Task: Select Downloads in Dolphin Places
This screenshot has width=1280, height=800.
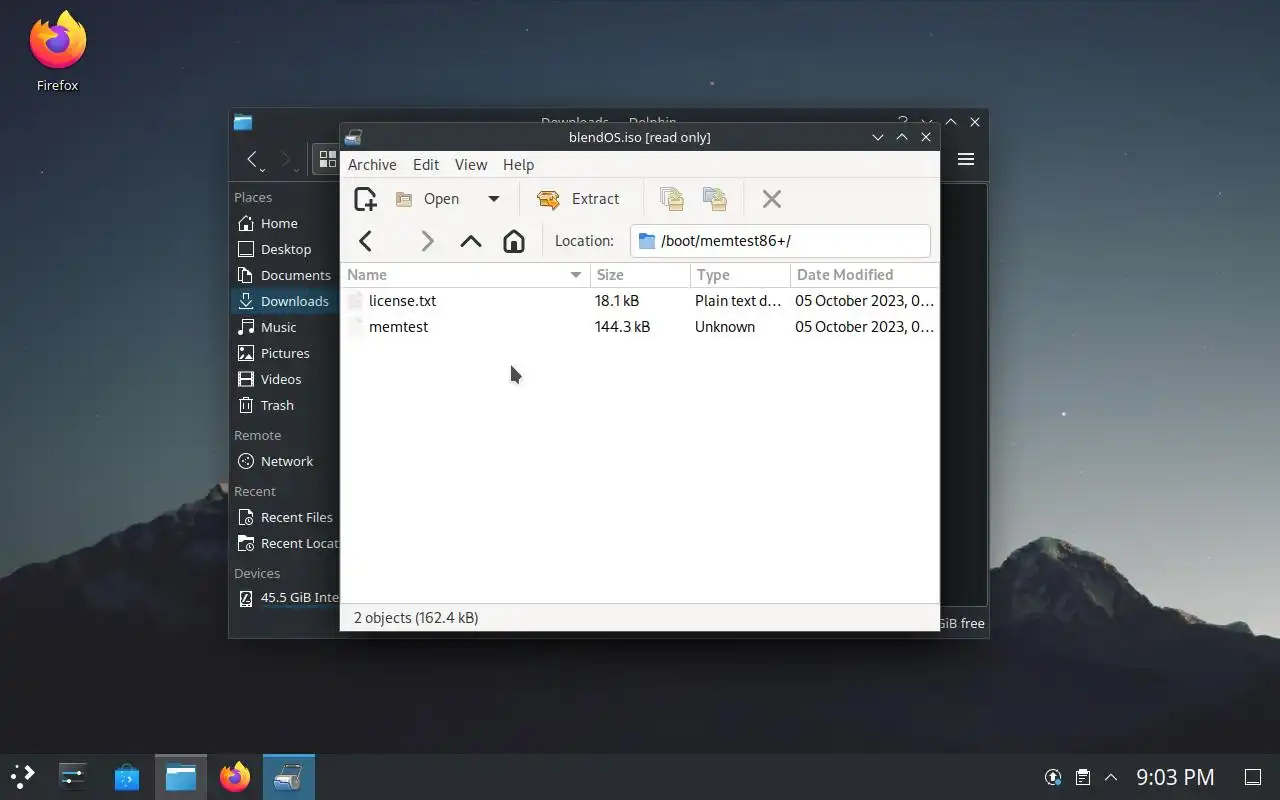Action: (284, 302)
